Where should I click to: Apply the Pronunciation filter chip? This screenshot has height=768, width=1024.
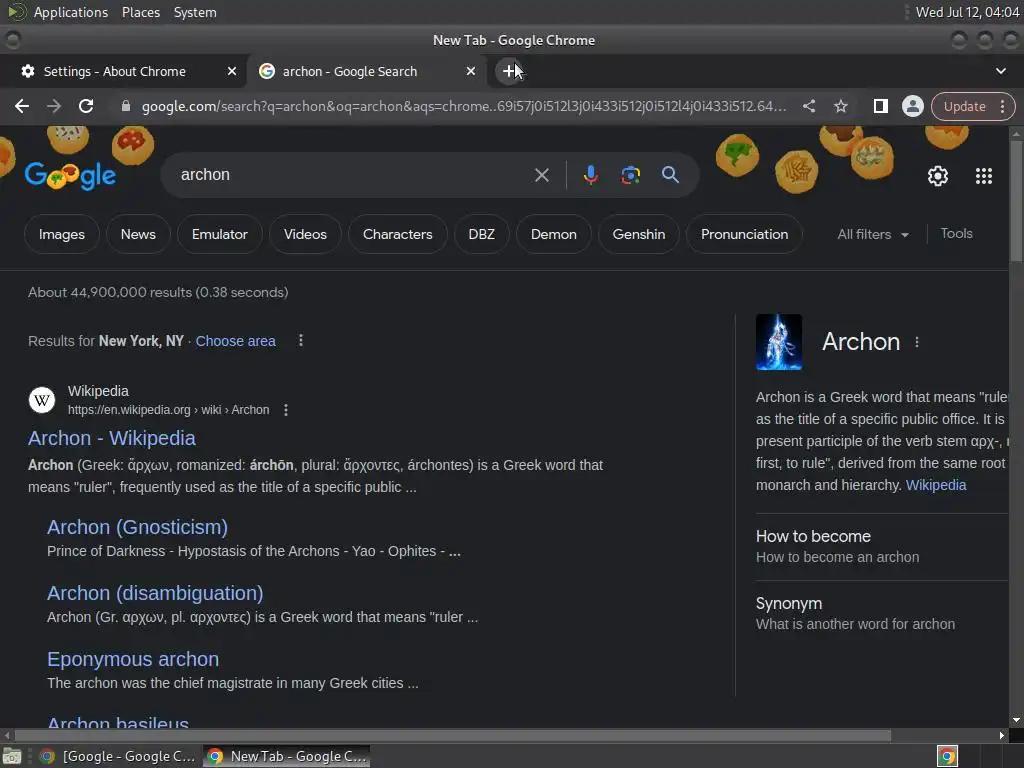(x=744, y=234)
